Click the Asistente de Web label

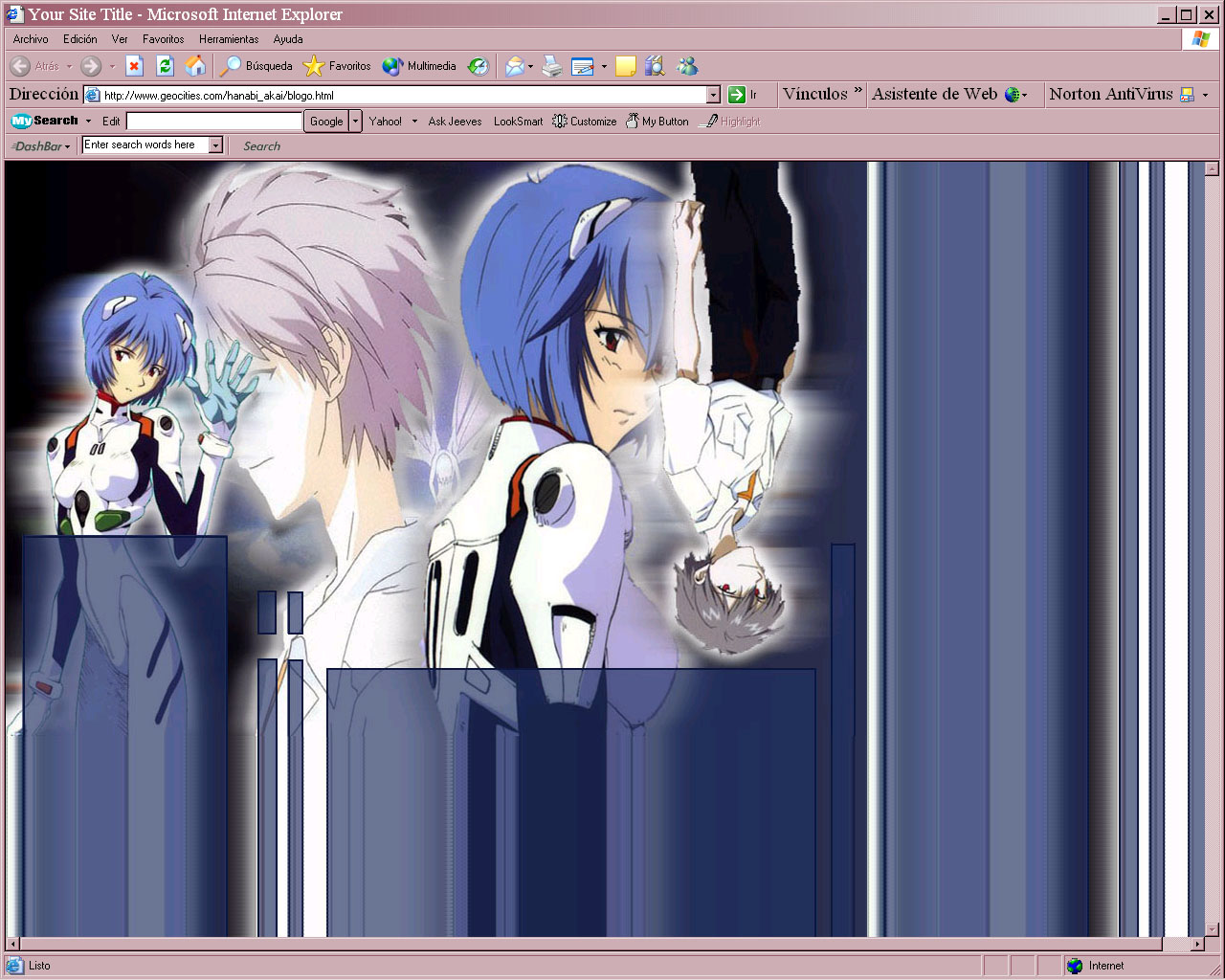[x=934, y=94]
